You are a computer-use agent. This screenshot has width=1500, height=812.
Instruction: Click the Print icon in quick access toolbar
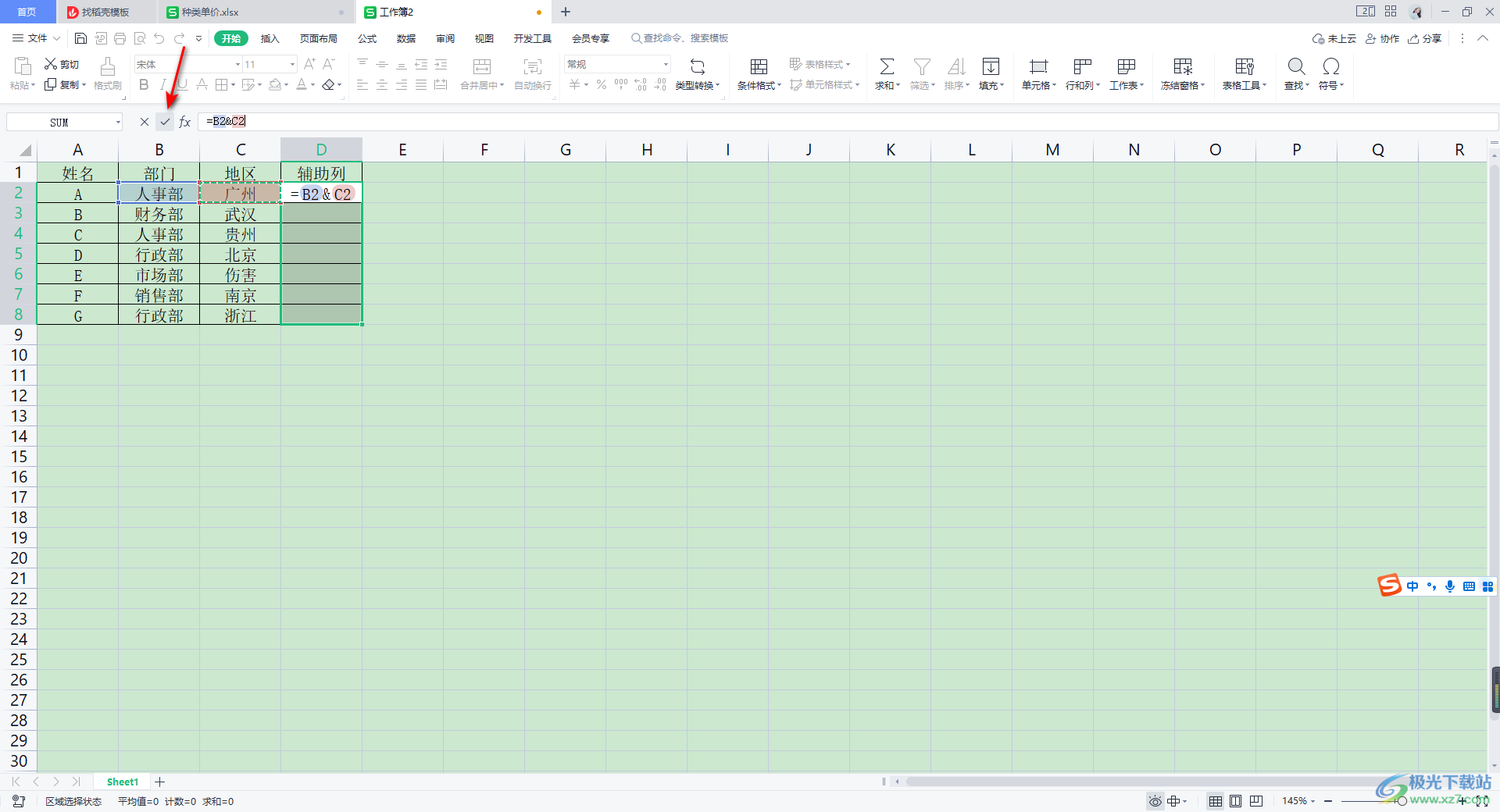pos(120,38)
